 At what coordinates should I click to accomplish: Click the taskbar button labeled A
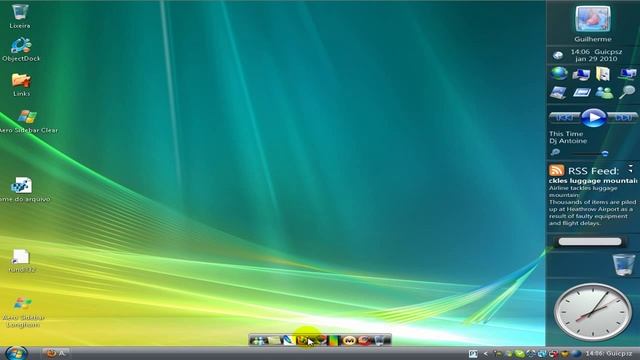[56, 353]
